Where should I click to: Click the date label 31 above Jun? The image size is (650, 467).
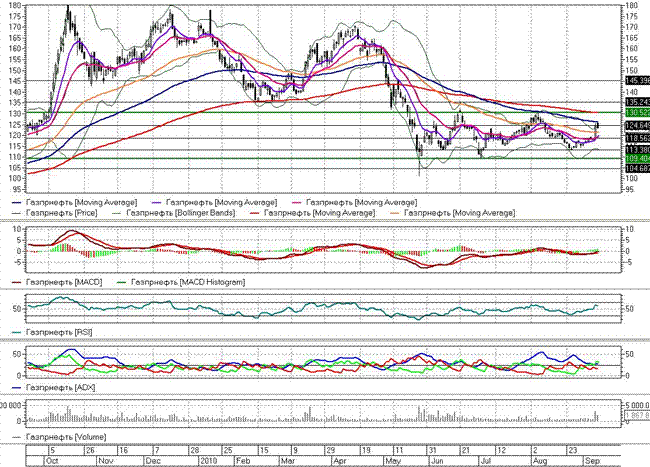[432, 450]
